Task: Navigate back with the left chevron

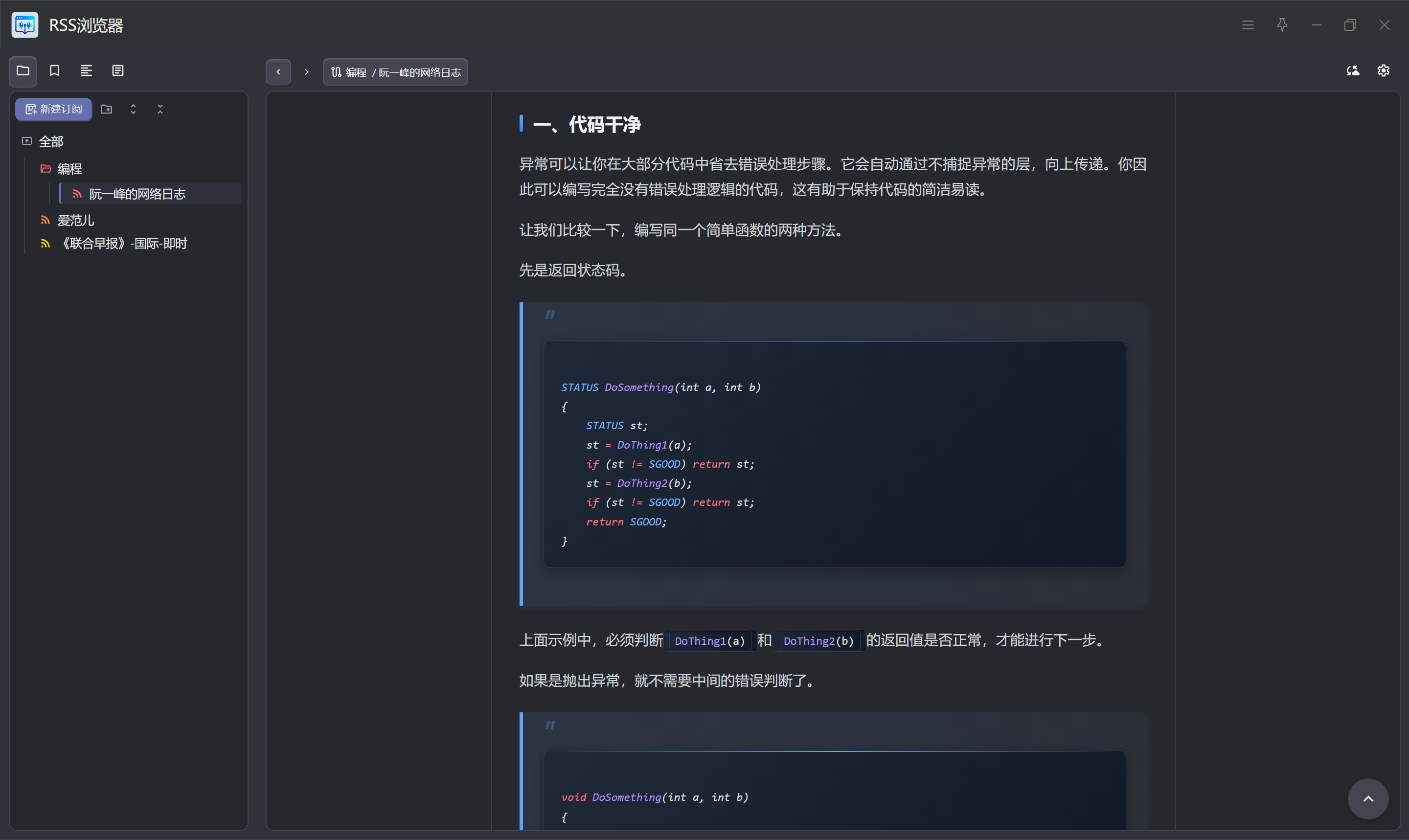Action: coord(278,72)
